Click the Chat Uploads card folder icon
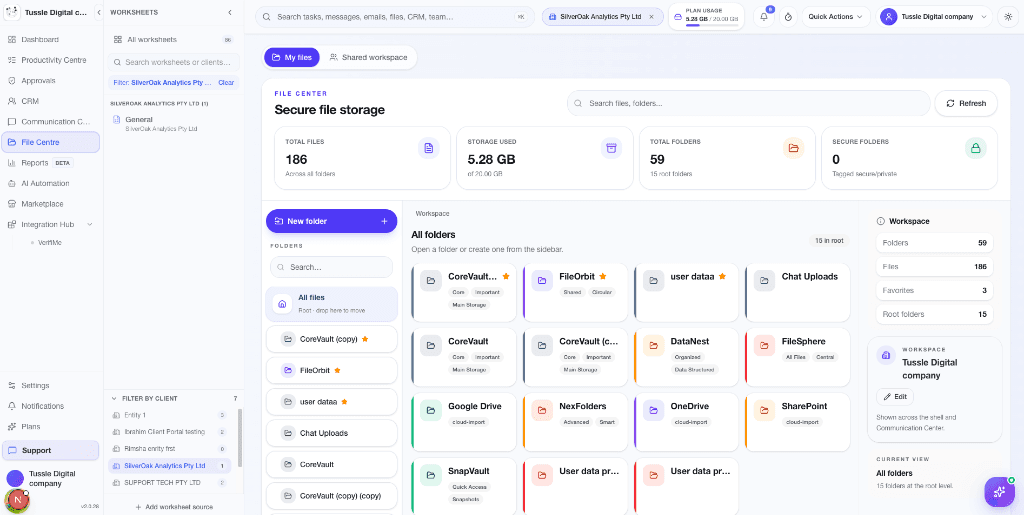Screen dimensions: 1024x515 point(764,281)
